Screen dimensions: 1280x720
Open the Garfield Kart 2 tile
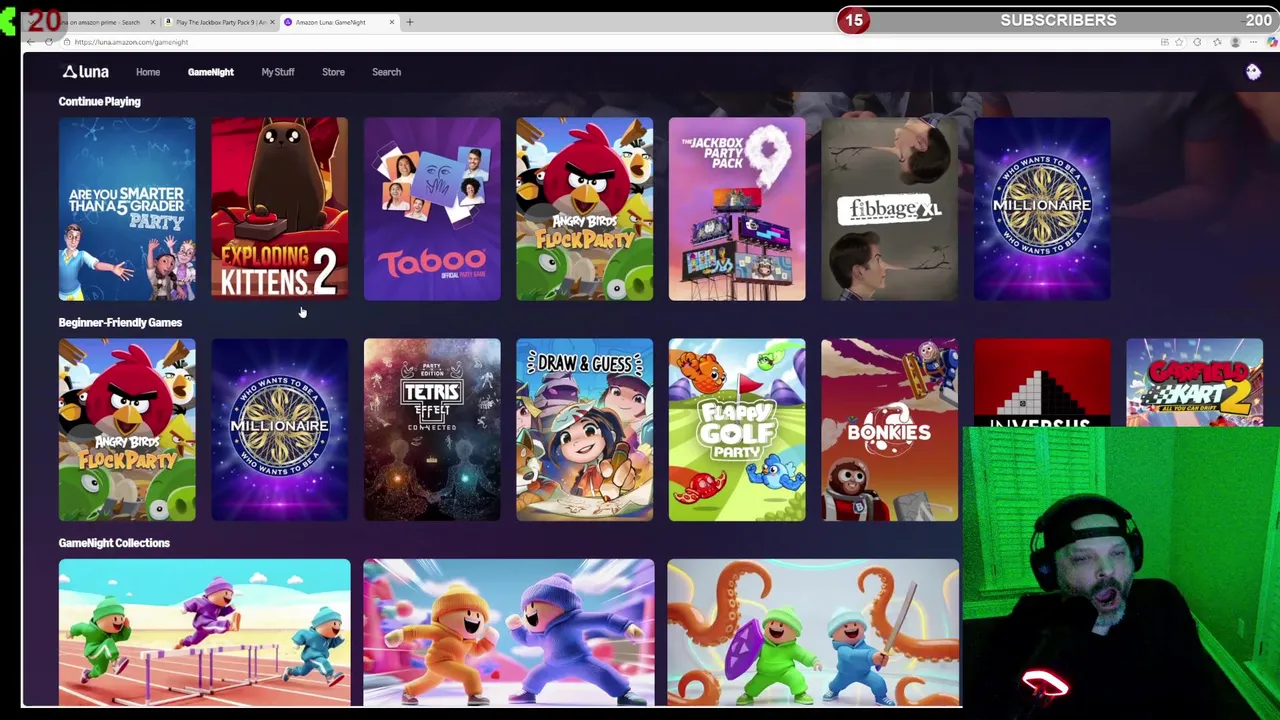[1194, 383]
